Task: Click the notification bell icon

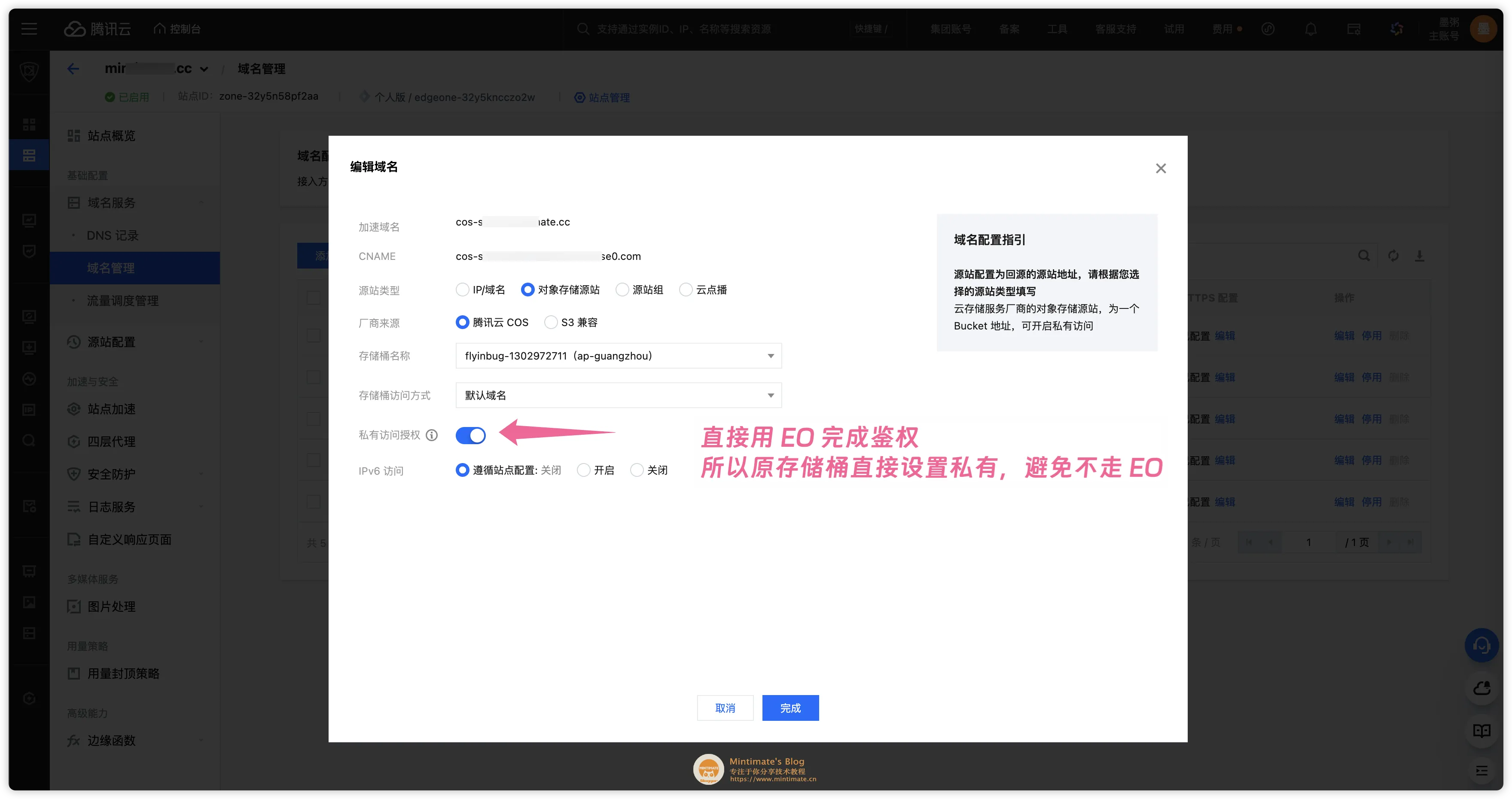Action: pos(1311,29)
